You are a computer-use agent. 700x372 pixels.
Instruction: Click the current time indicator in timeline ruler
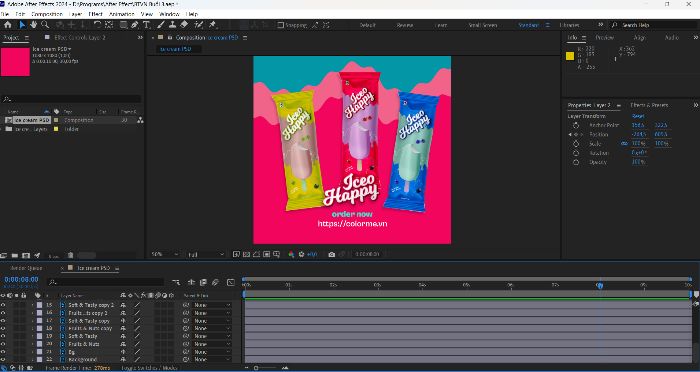click(600, 285)
